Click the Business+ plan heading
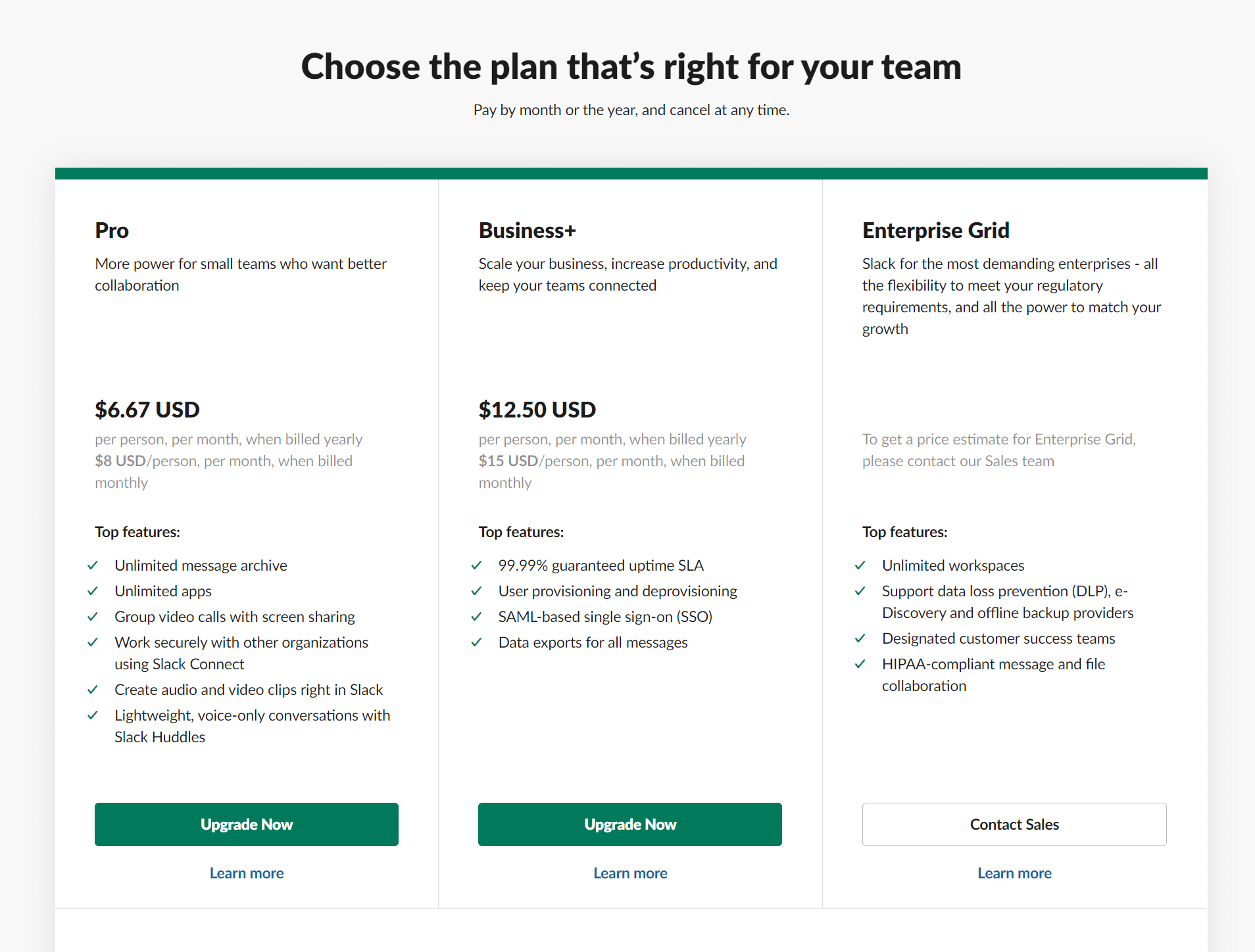 (x=527, y=231)
